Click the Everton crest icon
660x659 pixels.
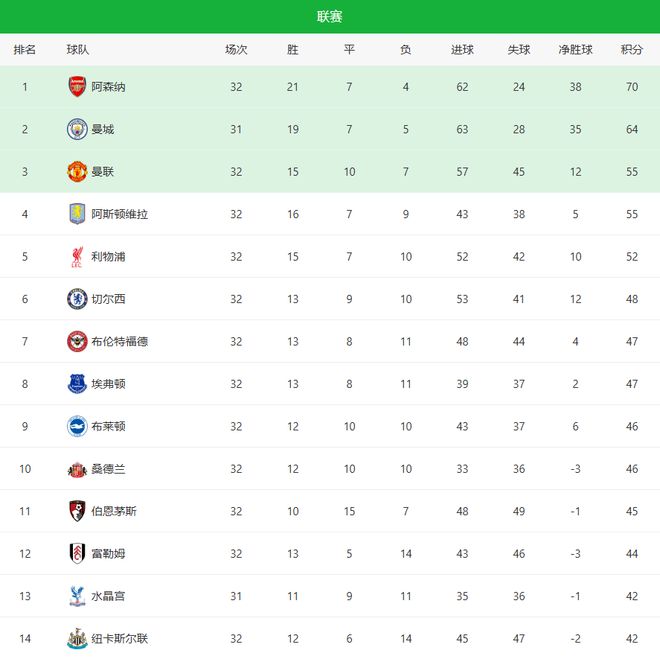[77, 384]
